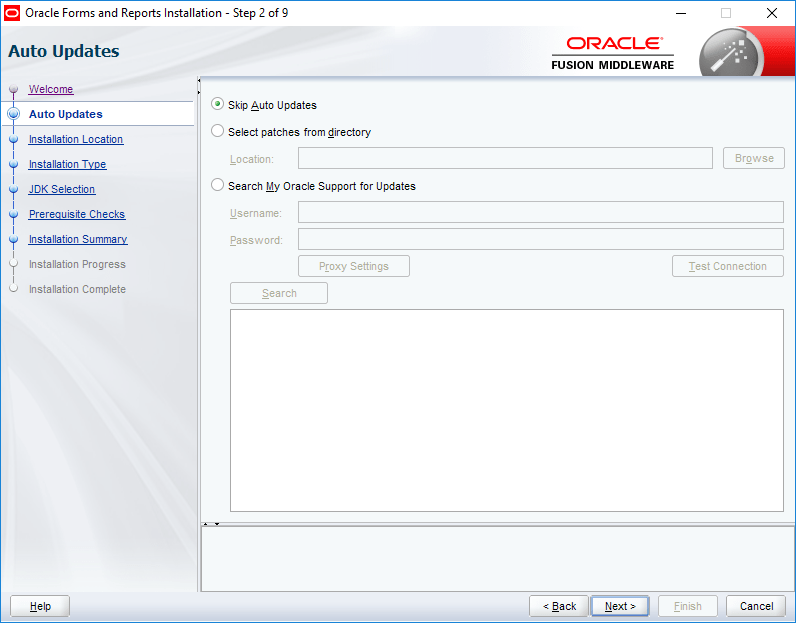Minimize the installer window
Screen dimensions: 796x623
coord(681,13)
